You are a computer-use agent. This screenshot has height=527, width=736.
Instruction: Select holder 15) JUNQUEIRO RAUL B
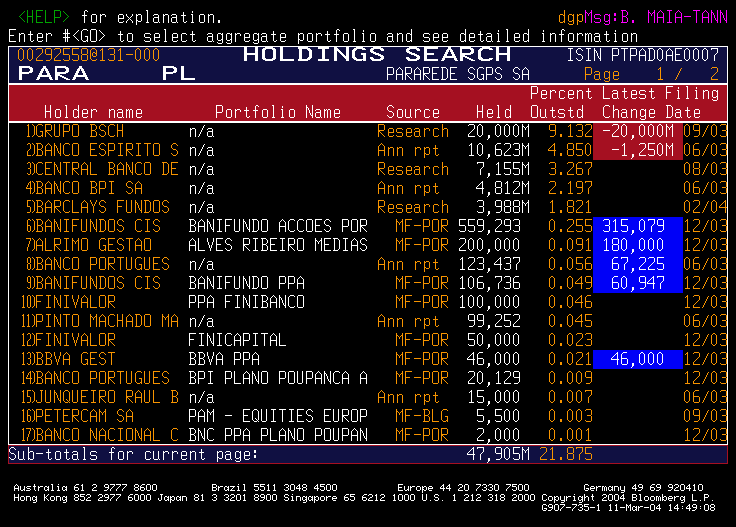pos(100,397)
